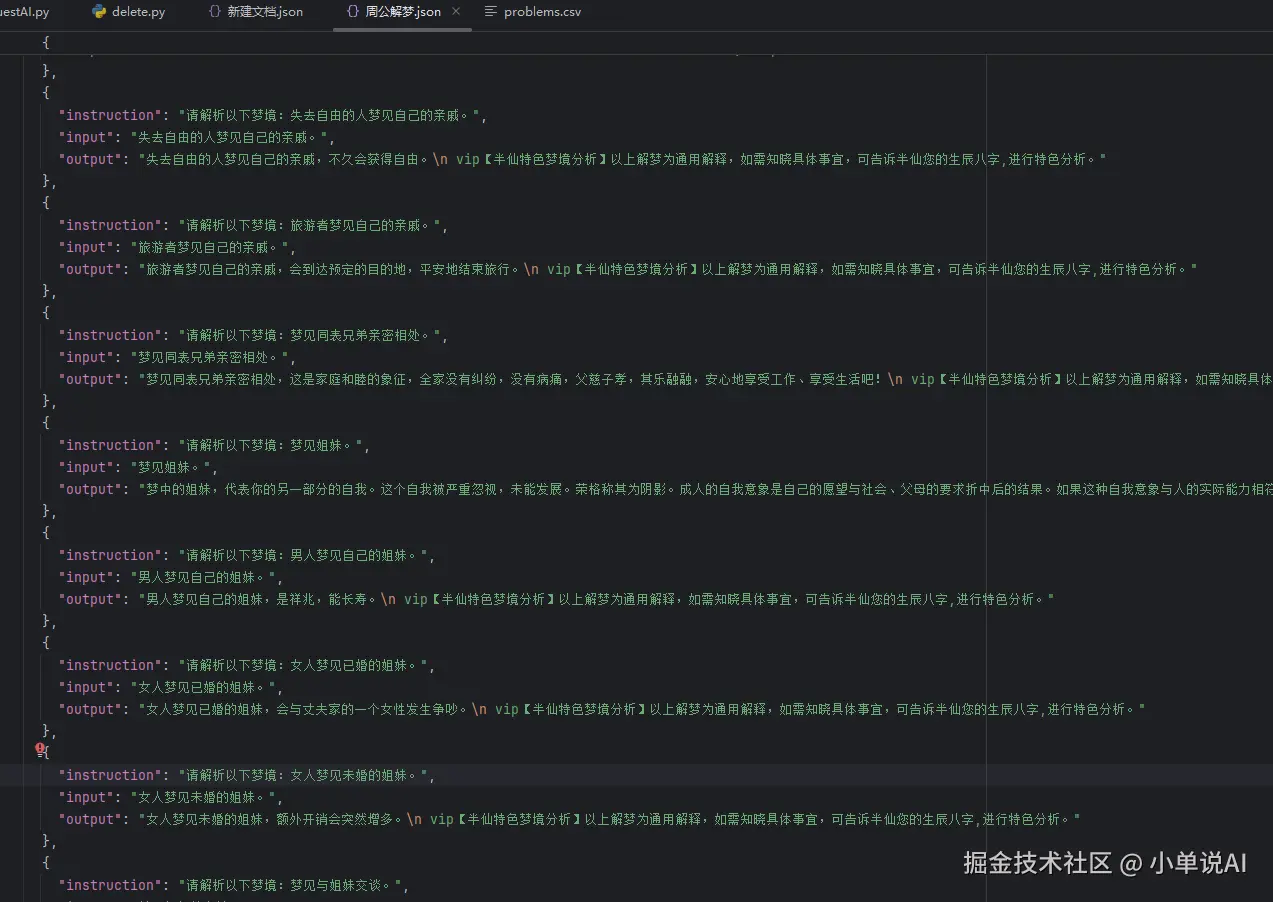Click the braces icon on 新建文档.json tab
1273x902 pixels.
coord(214,12)
